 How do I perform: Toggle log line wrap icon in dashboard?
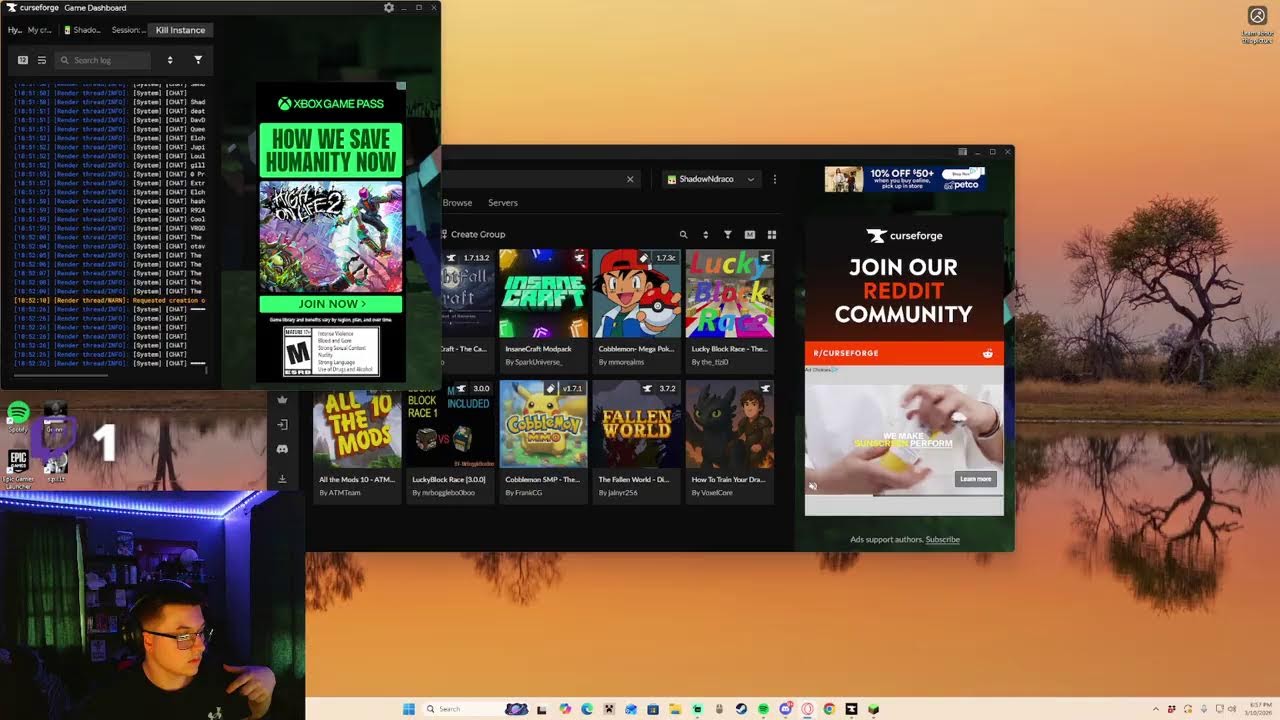[x=42, y=60]
